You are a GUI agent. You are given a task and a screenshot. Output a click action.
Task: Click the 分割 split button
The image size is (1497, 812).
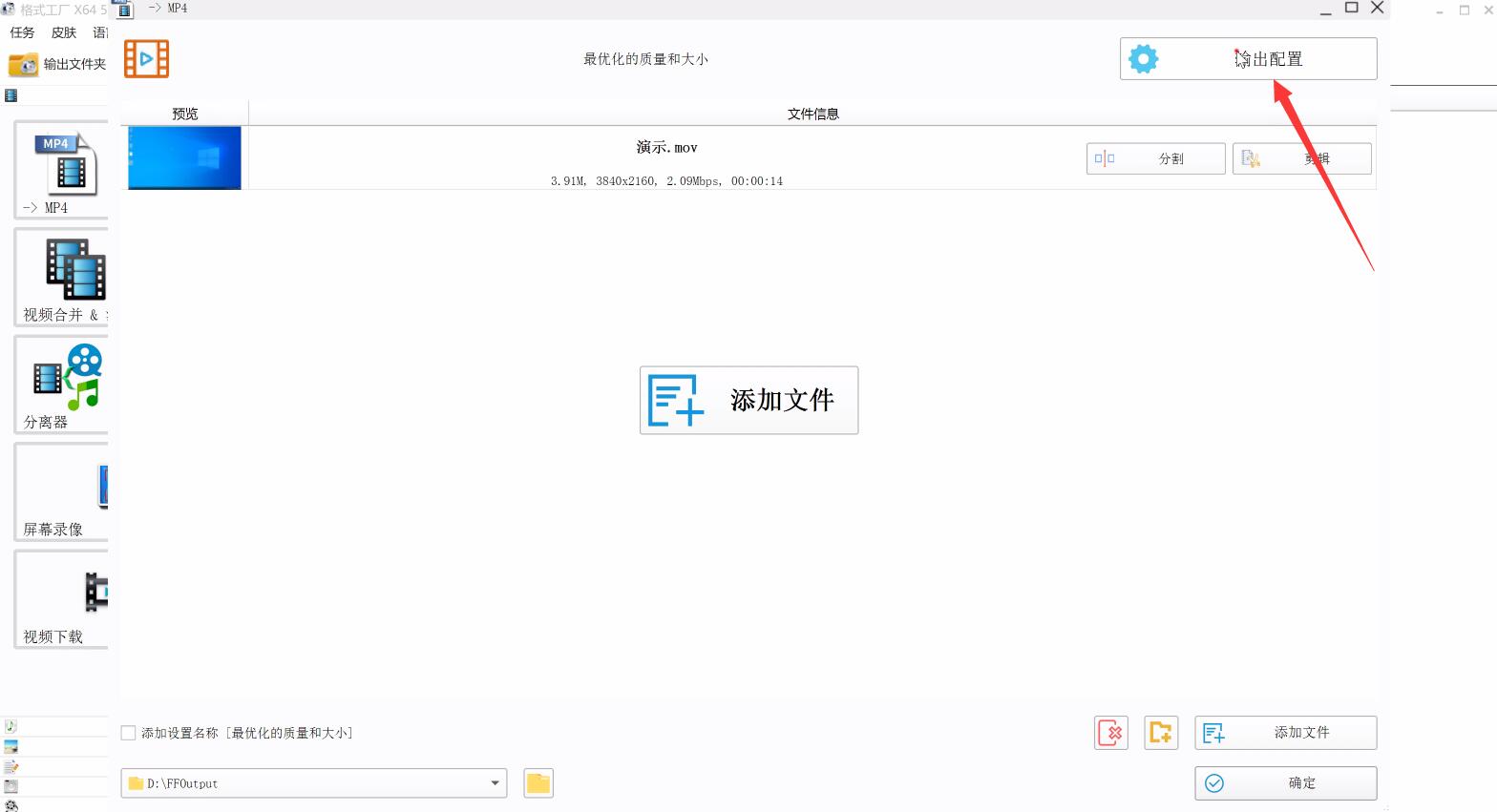click(1155, 158)
